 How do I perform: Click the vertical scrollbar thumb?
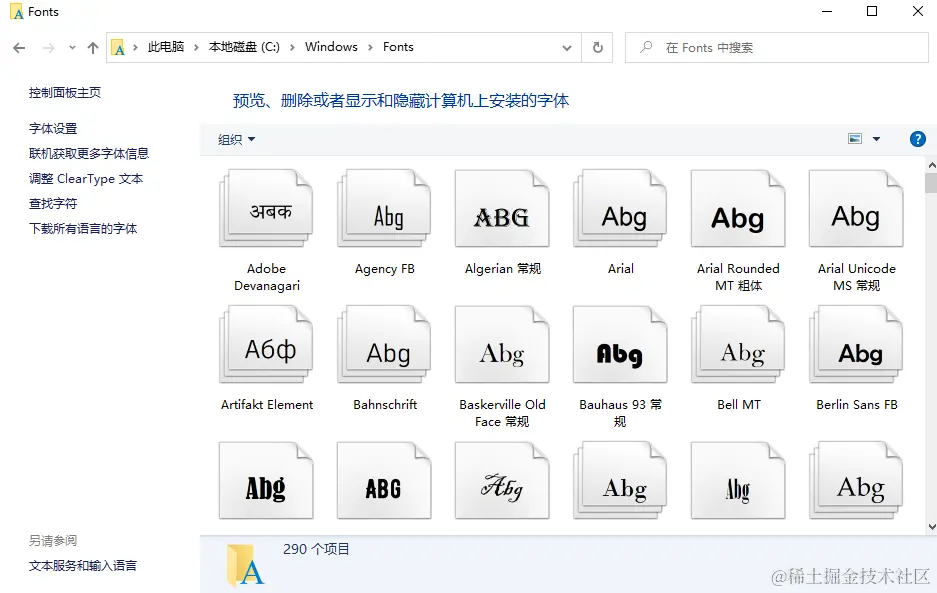[x=931, y=183]
